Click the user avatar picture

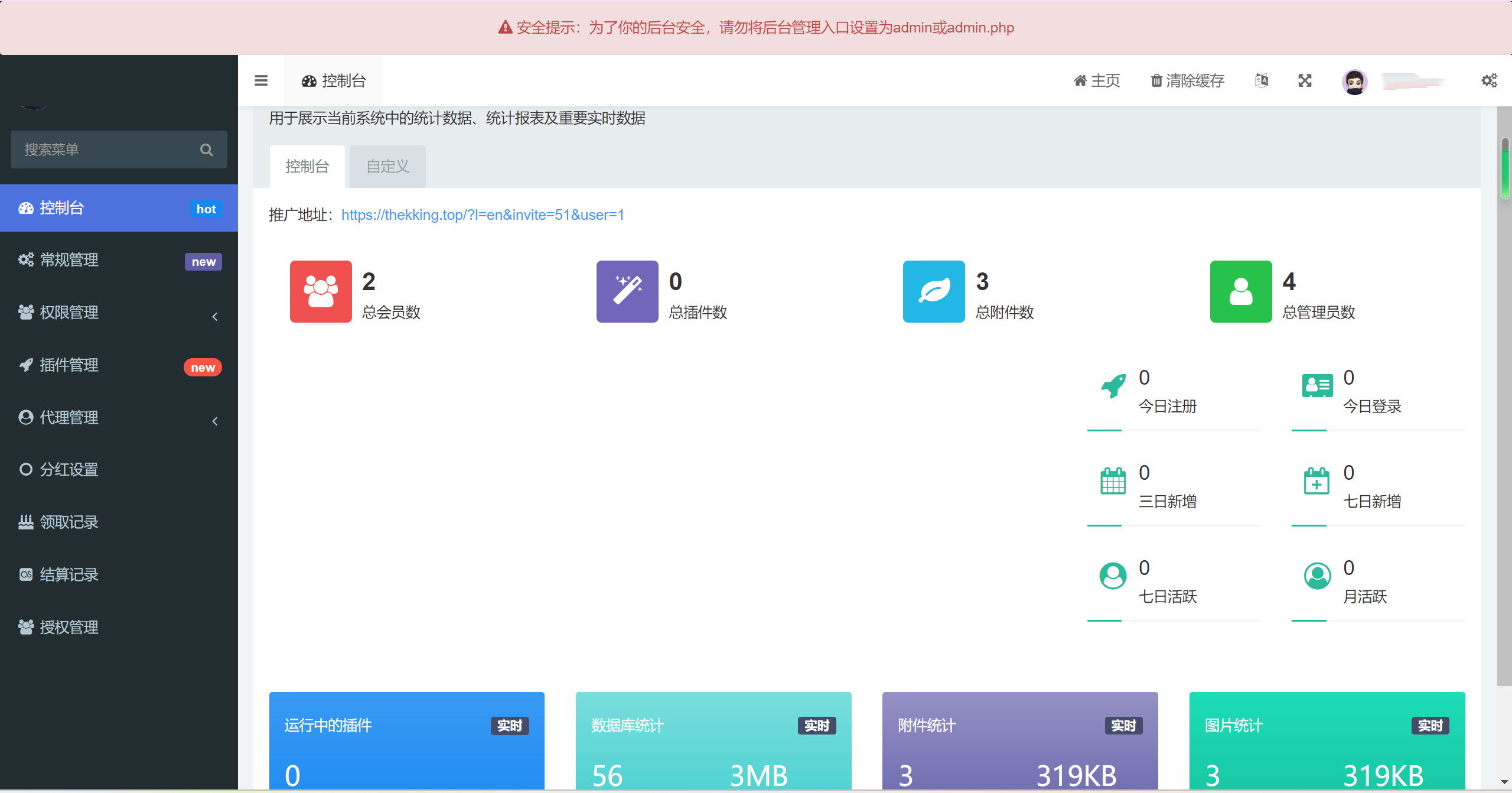coord(1354,82)
